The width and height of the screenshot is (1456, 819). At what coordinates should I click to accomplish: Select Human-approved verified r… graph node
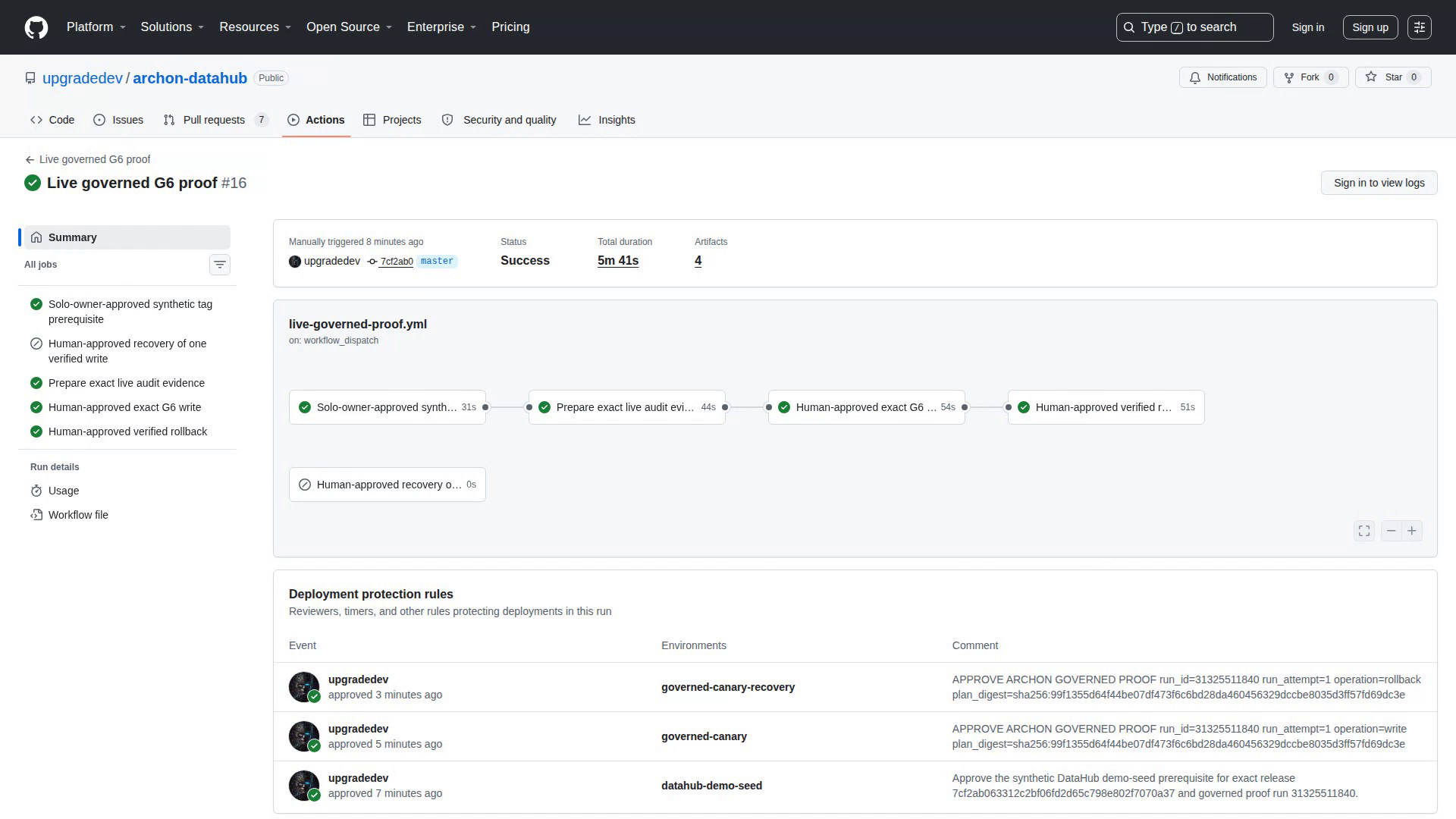(x=1106, y=407)
